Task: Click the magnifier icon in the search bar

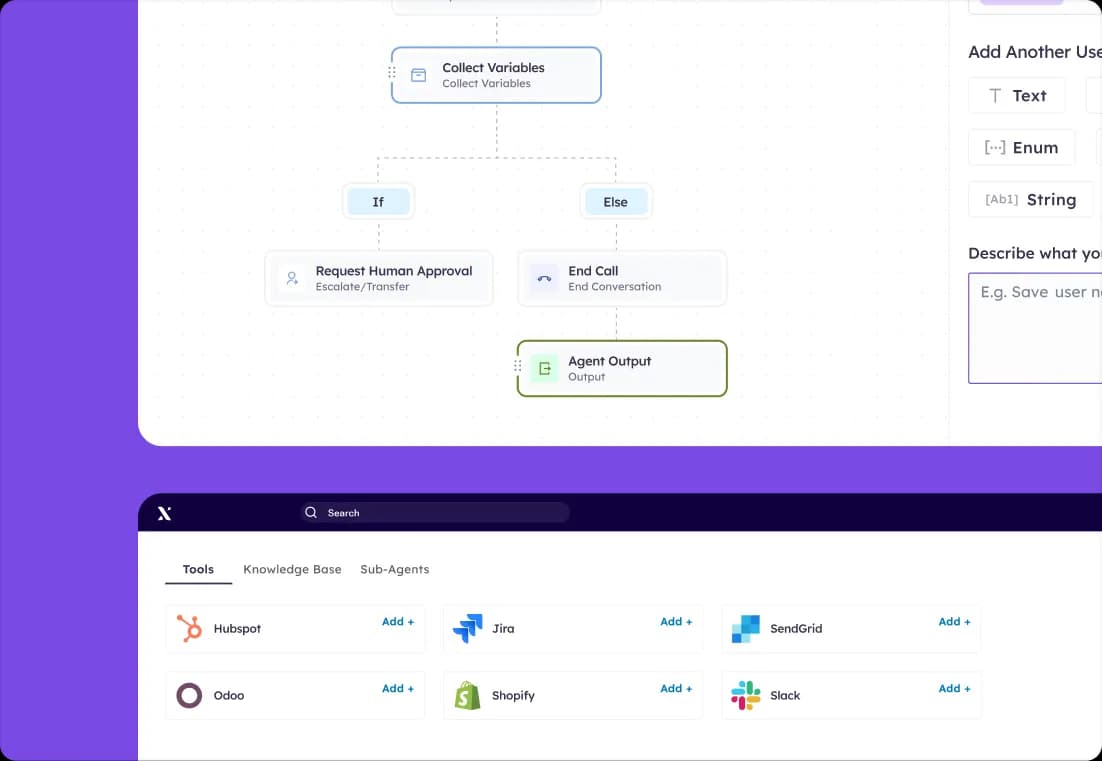Action: coord(311,512)
